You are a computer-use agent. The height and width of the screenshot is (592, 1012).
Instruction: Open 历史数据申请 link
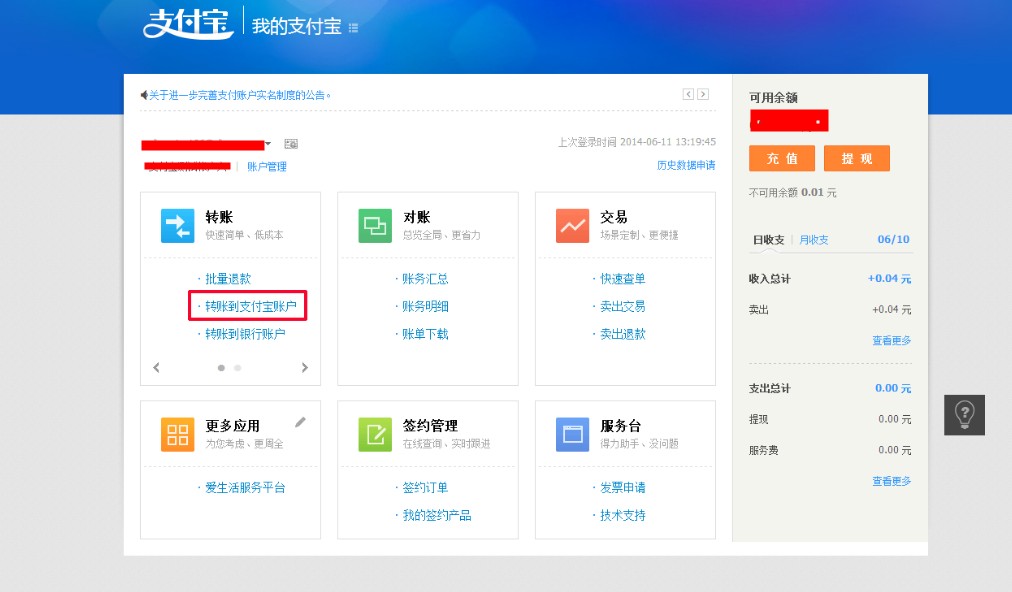point(686,165)
